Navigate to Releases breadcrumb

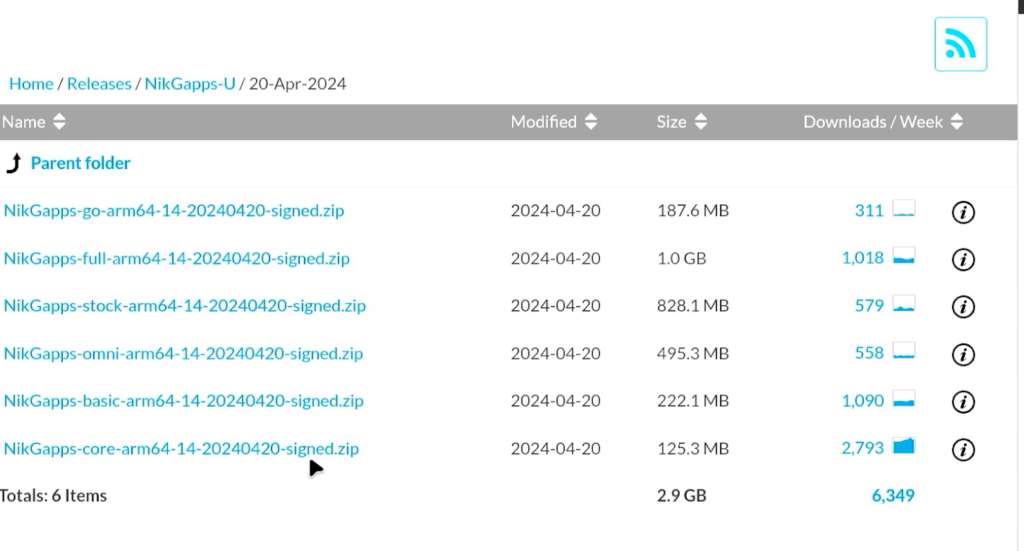[99, 84]
